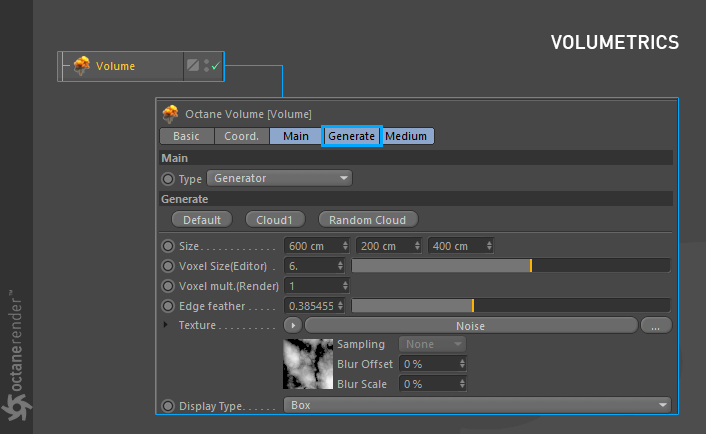Open the Texture round arrow menu button
The height and width of the screenshot is (434, 706).
(x=293, y=325)
